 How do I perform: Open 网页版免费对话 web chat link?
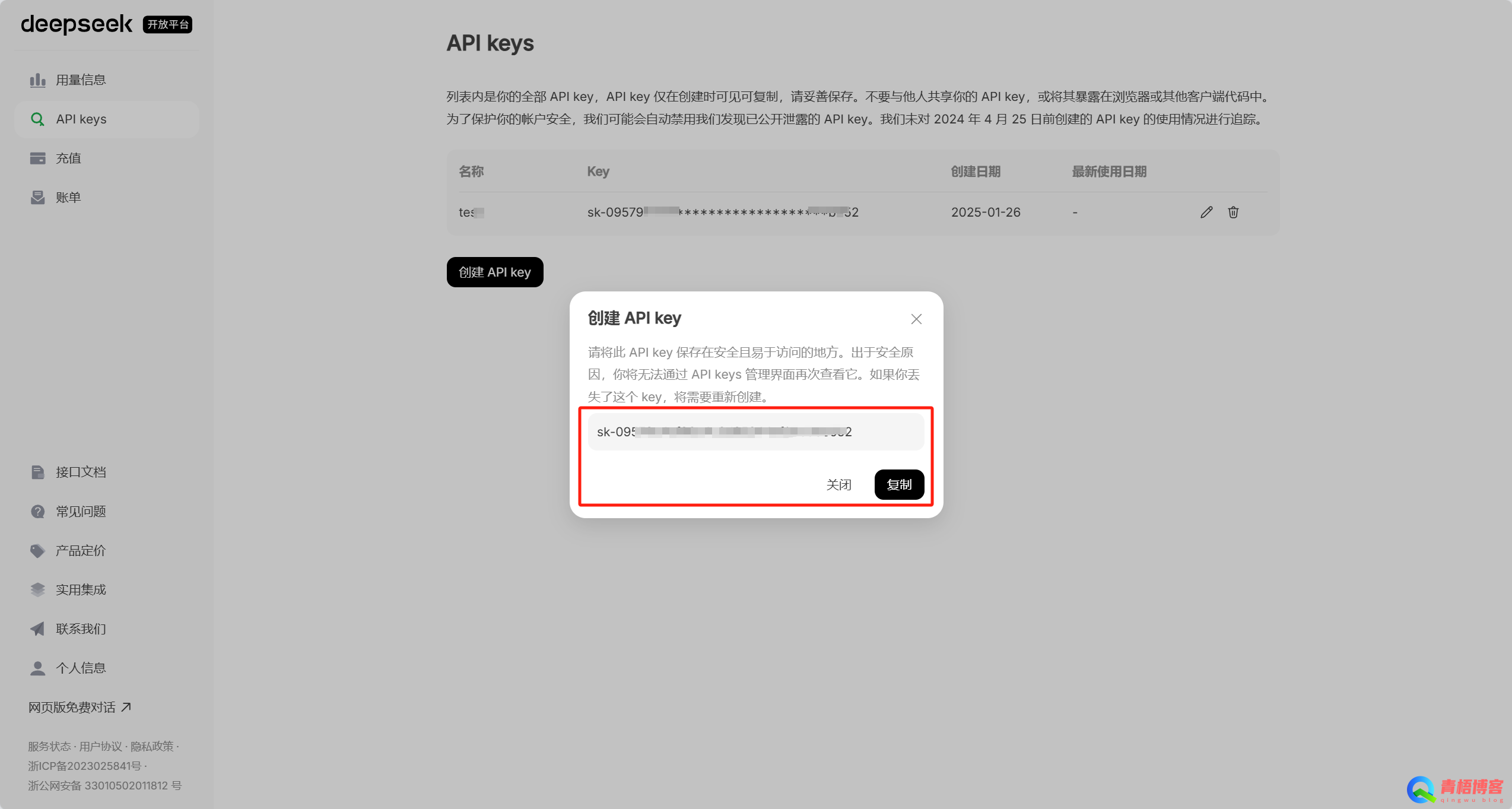coord(80,708)
